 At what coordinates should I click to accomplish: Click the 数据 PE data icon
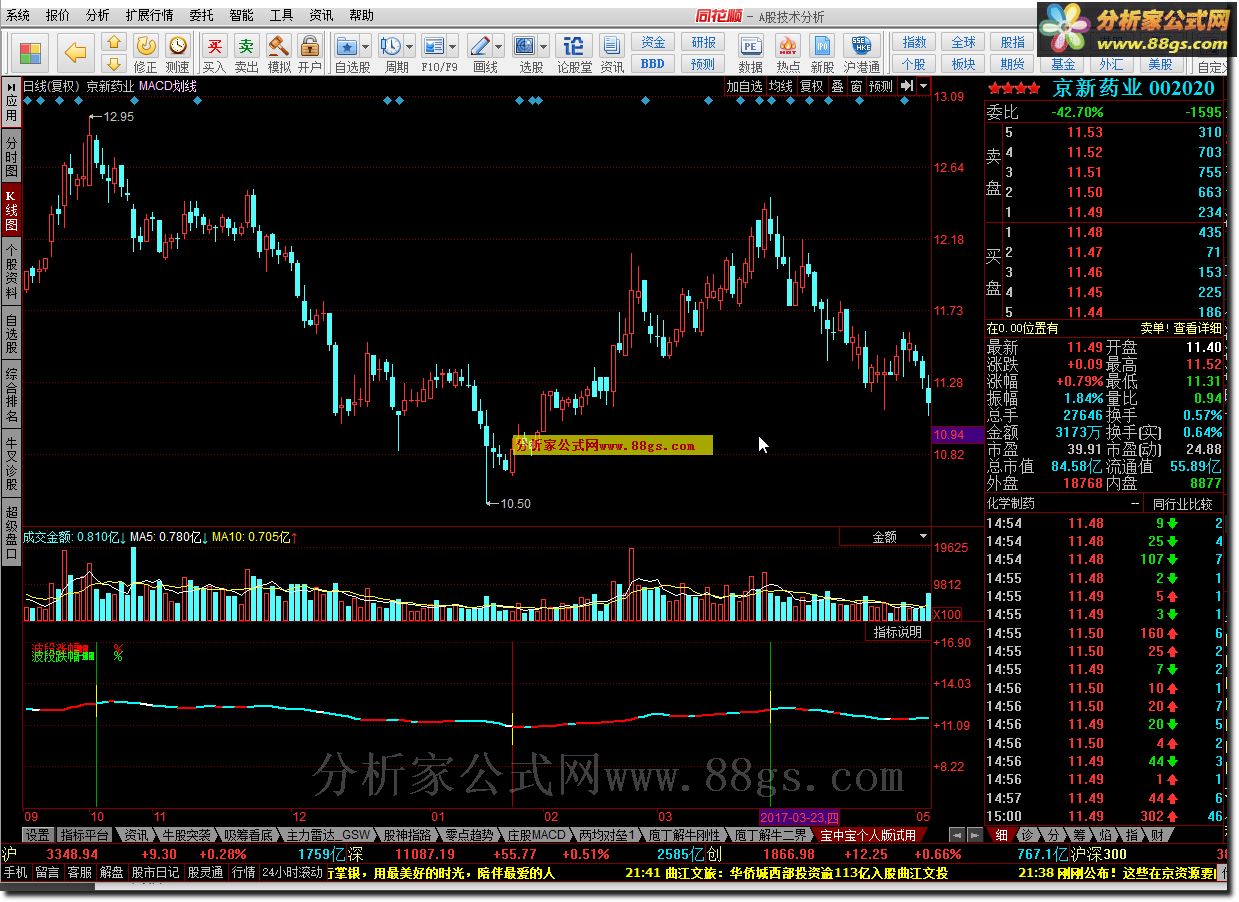[750, 52]
